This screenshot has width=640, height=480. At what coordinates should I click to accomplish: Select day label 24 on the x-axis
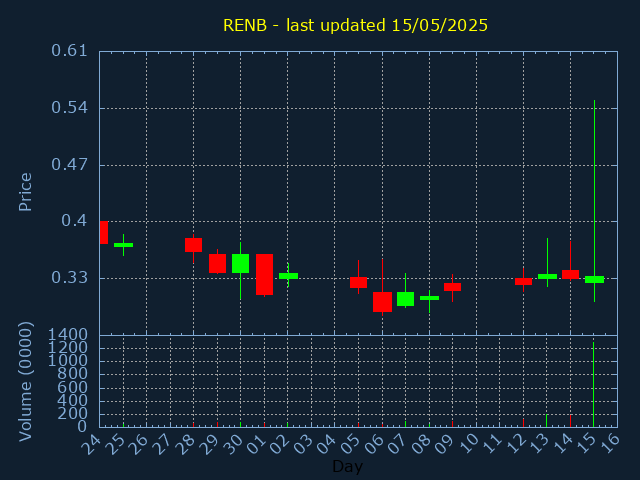click(x=91, y=444)
